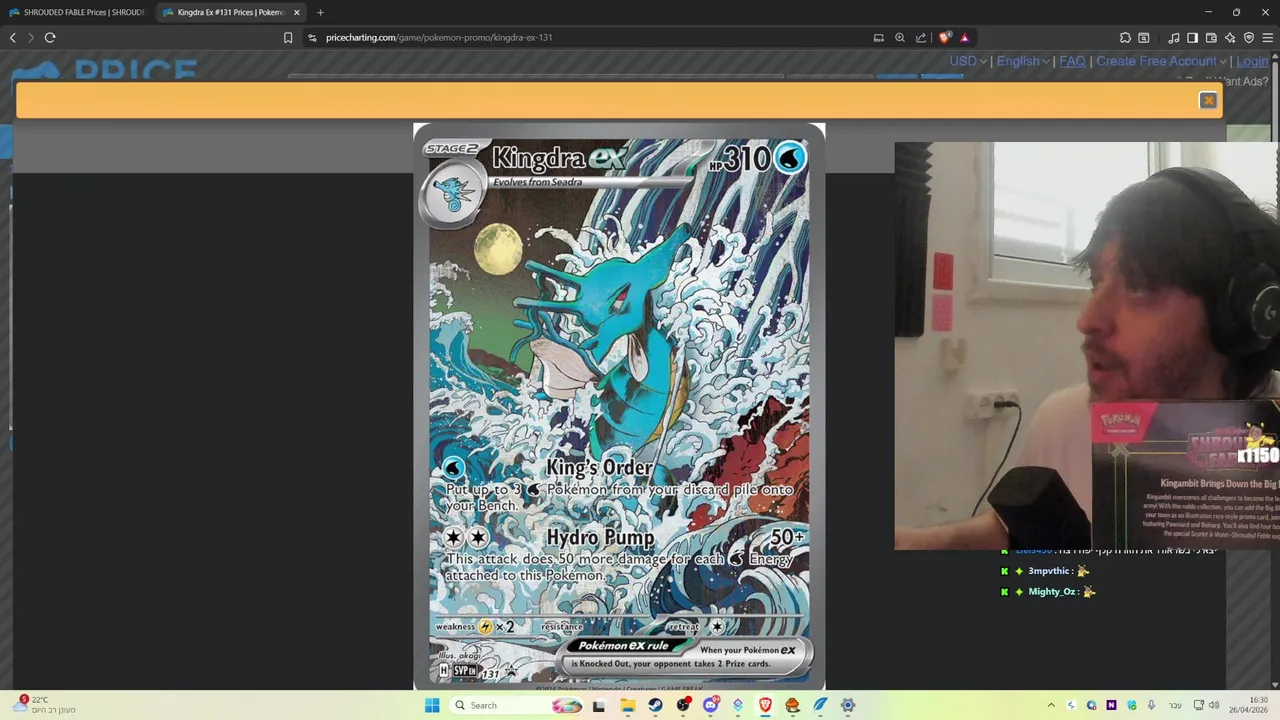Expand the English language dropdown
The width and height of the screenshot is (1280, 720).
point(1023,61)
